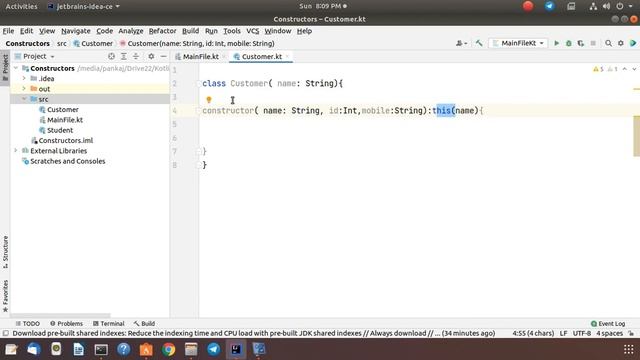Show applications grid icon
Screen dimensions: 640x360
point(629,349)
